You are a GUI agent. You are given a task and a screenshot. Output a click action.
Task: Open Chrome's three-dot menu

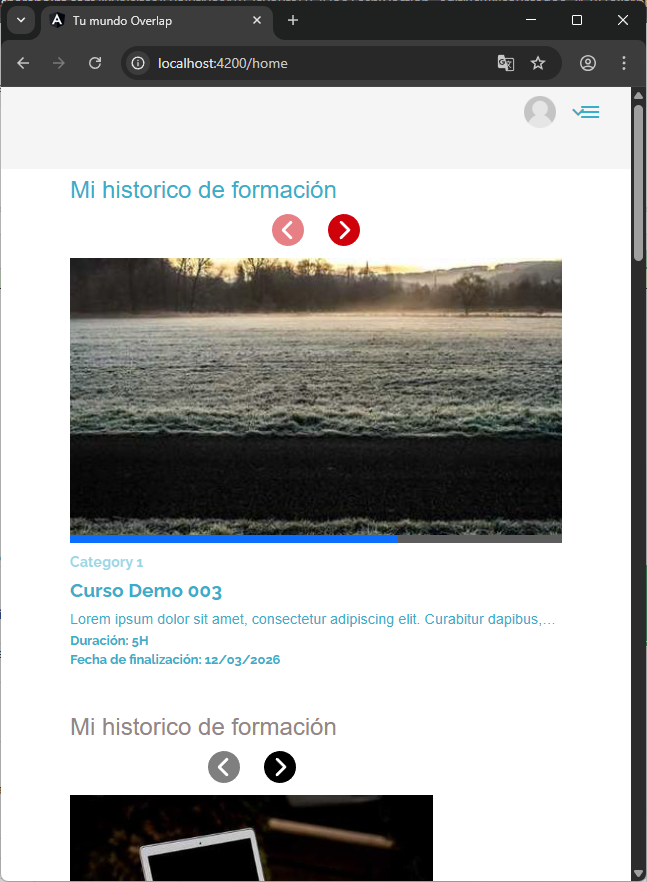623,63
